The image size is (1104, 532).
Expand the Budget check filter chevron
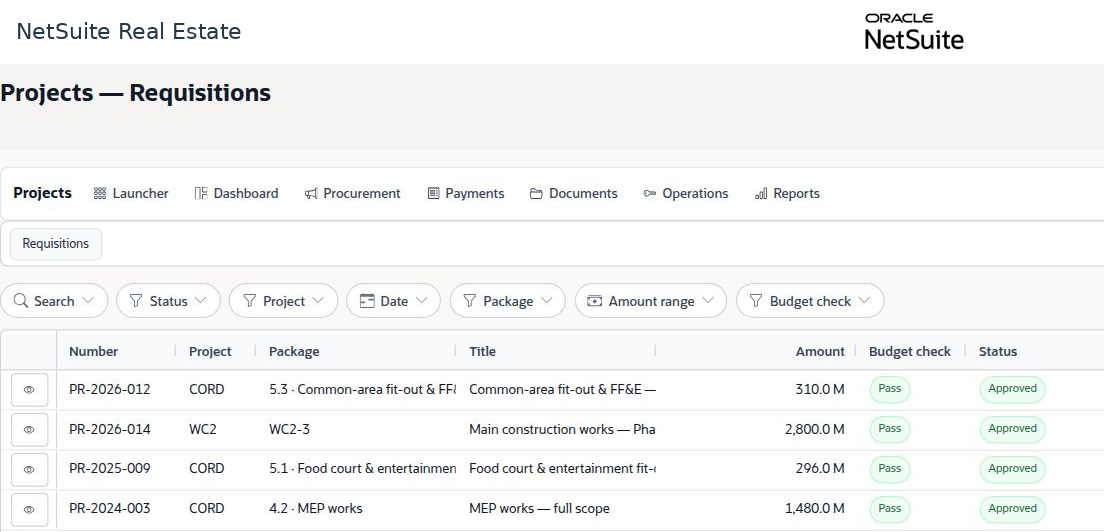click(x=864, y=300)
